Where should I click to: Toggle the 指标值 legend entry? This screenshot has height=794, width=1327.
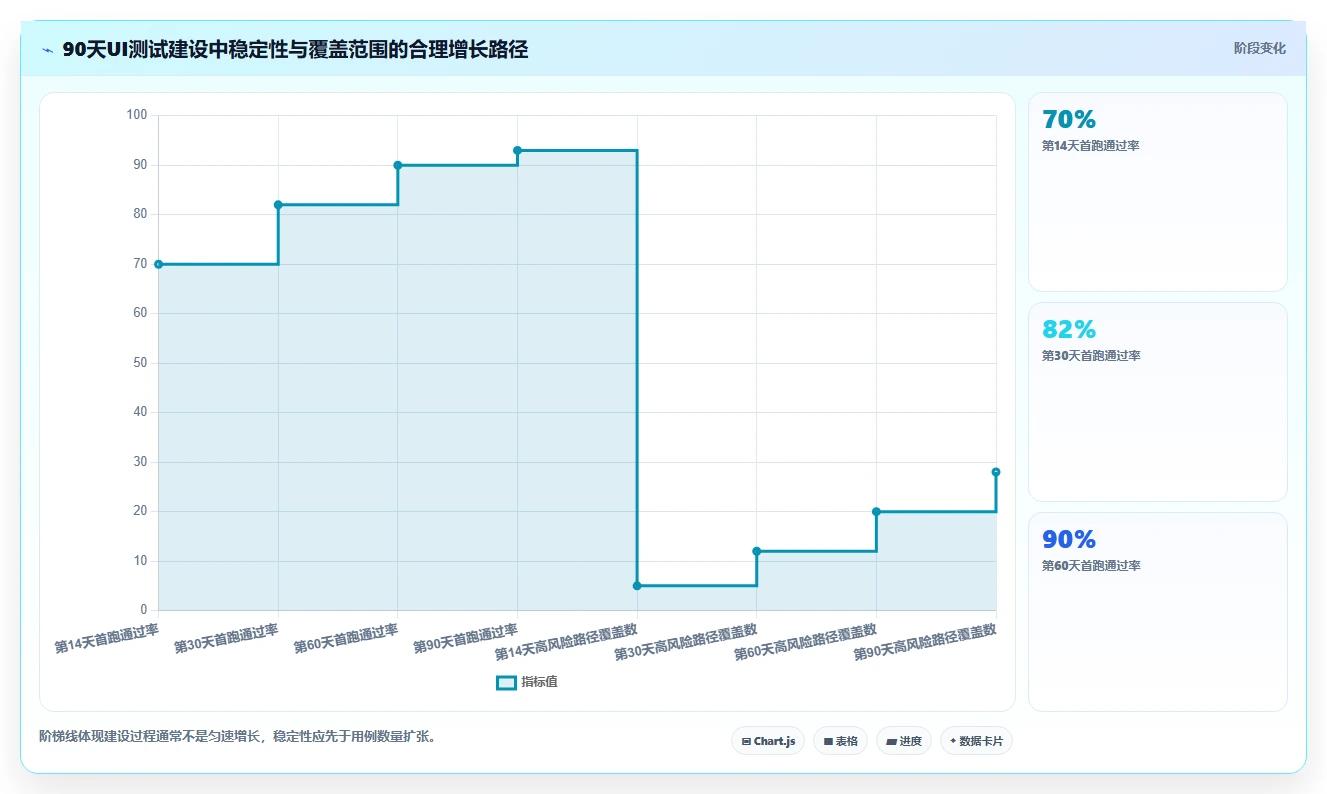coord(527,682)
